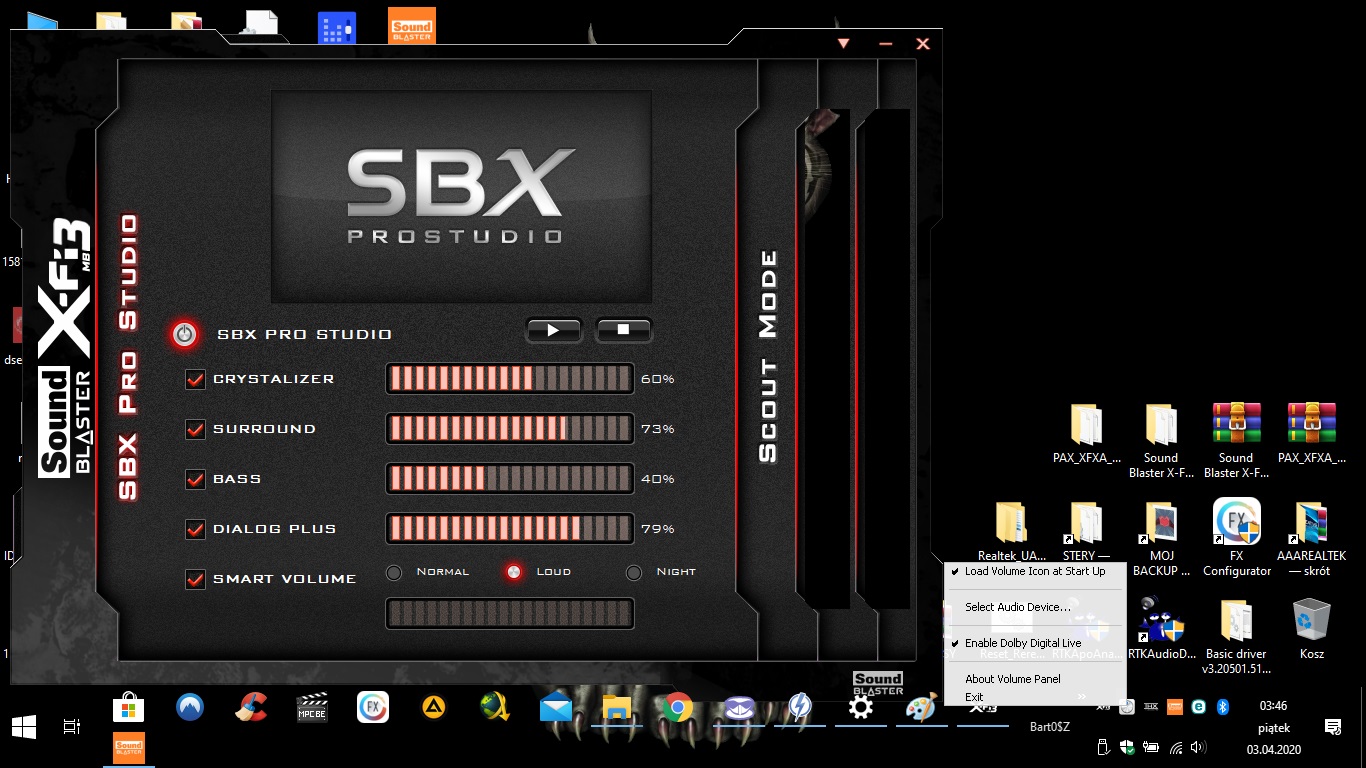This screenshot has height=768, width=1366.
Task: Change the Dialog Plus slider level
Action: tap(510, 529)
